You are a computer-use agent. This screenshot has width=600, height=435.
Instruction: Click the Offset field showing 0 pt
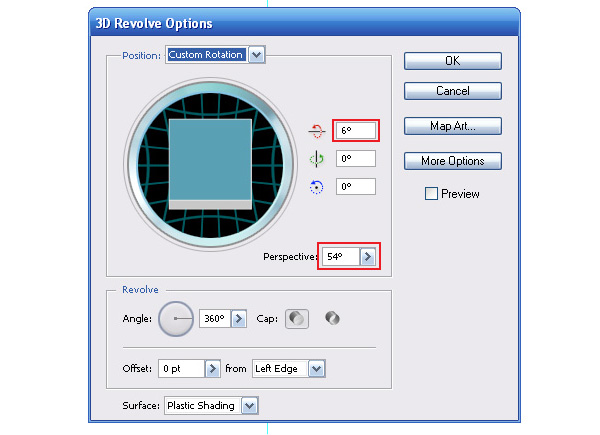[181, 369]
